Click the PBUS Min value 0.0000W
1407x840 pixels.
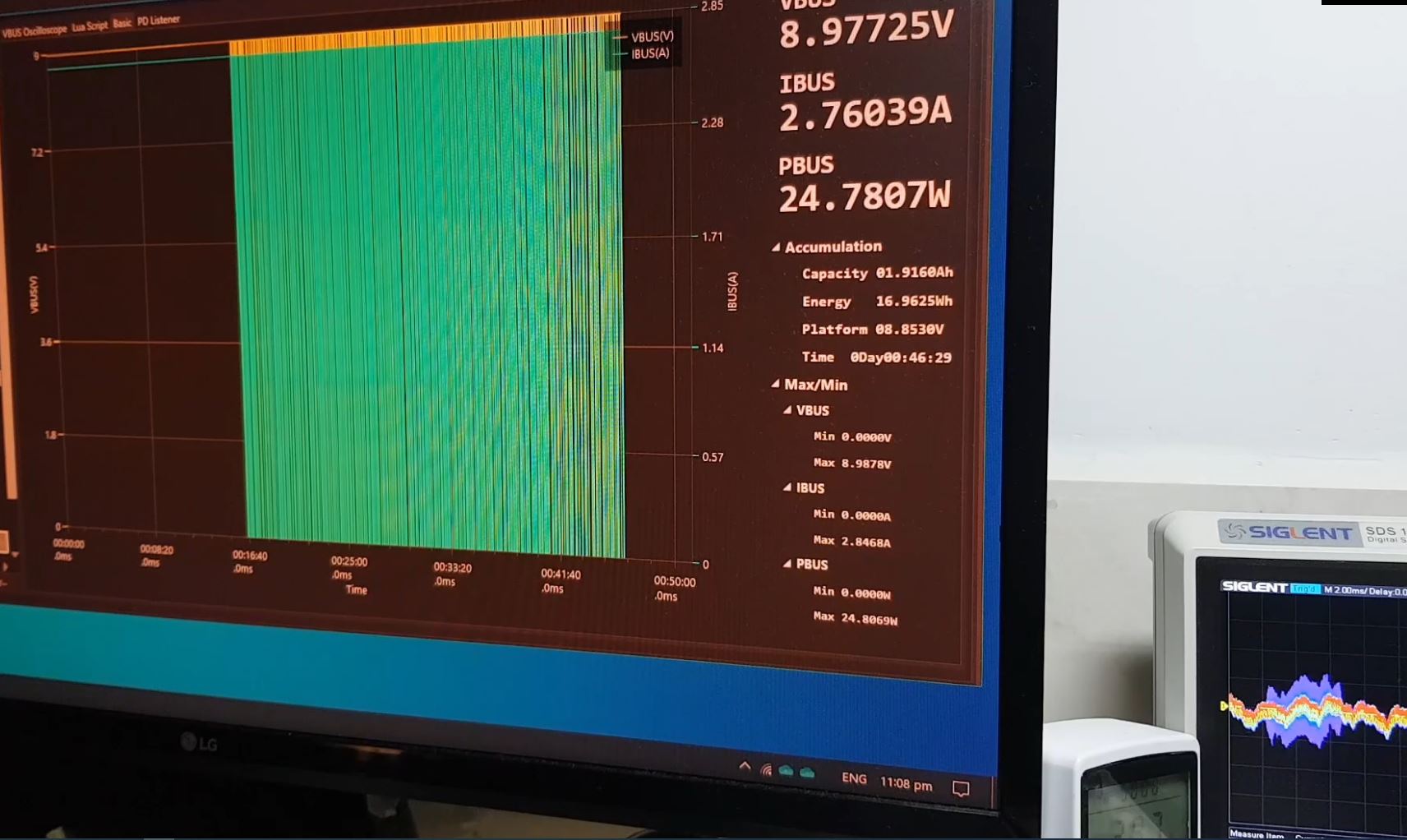point(865,593)
